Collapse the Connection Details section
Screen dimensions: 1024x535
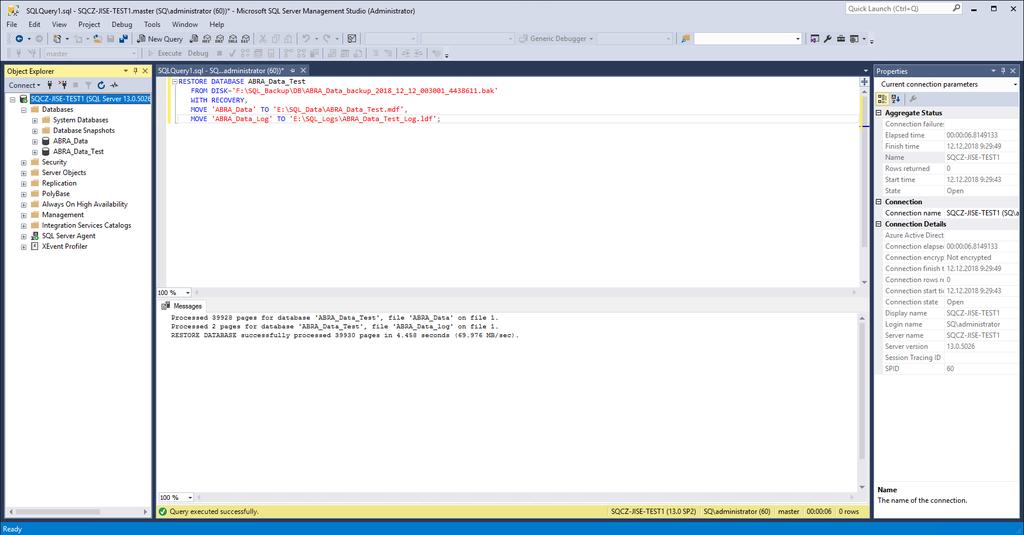[878, 224]
